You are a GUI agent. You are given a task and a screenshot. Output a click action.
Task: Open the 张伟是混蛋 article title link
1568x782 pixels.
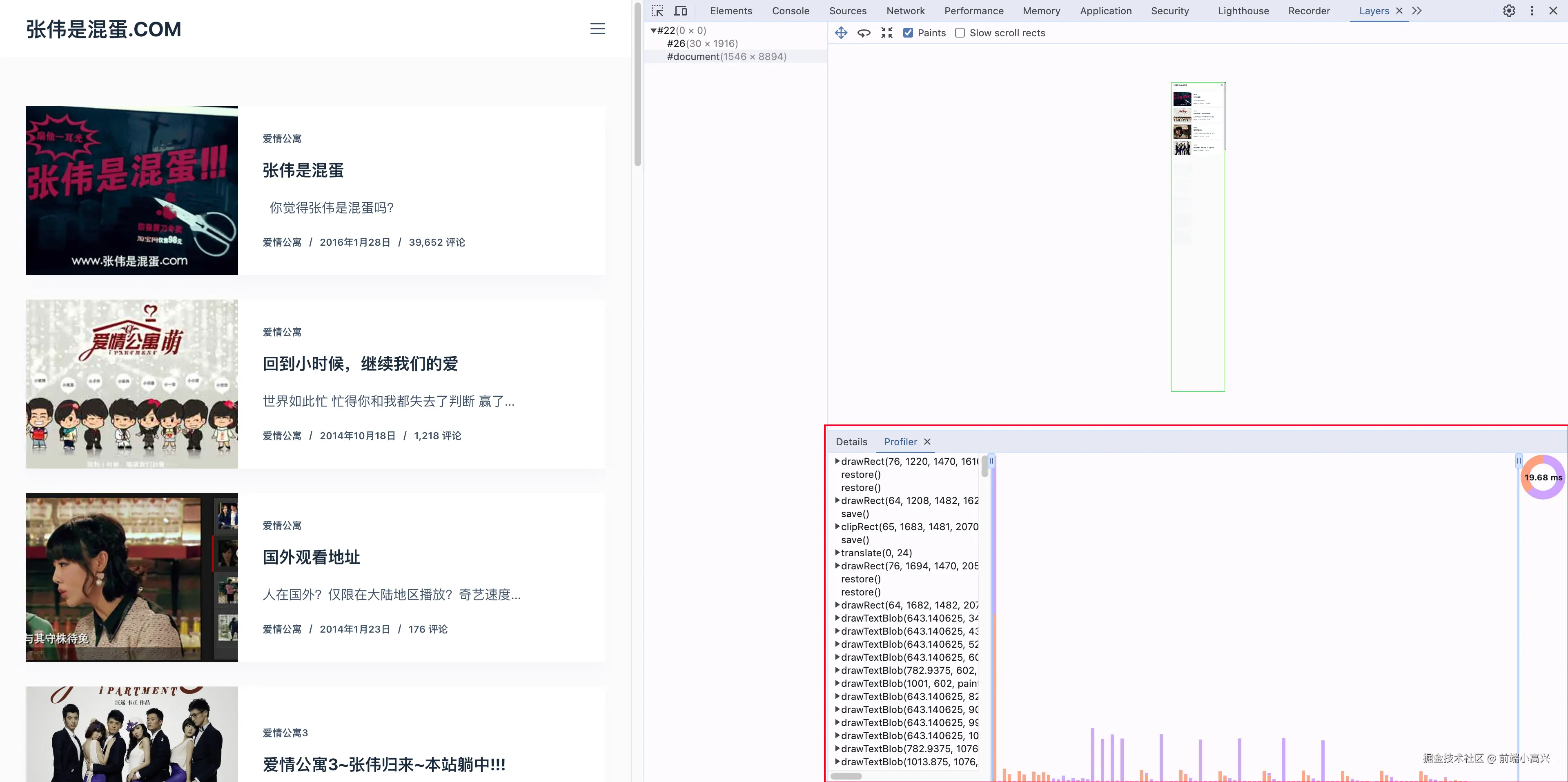pos(303,170)
